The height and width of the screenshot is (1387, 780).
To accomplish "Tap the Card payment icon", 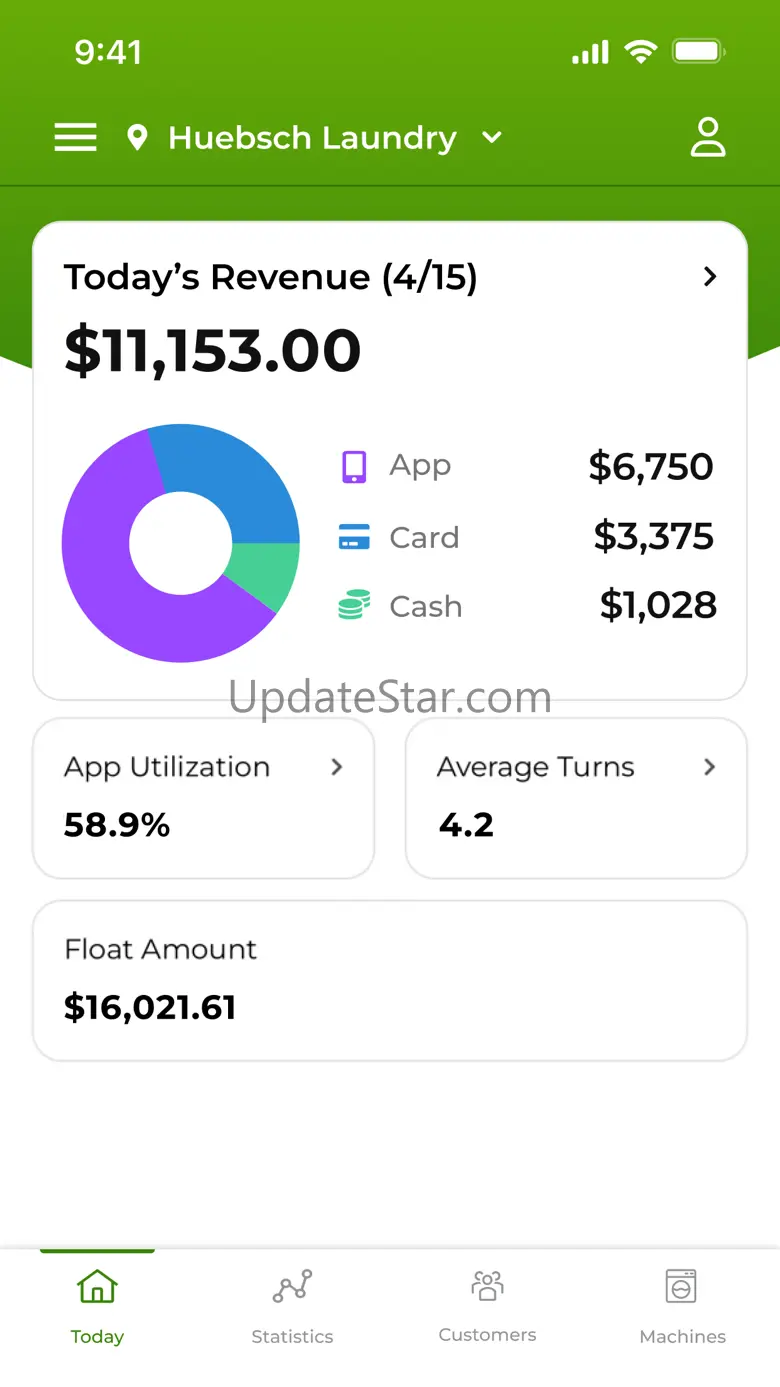I will pyautogui.click(x=354, y=538).
